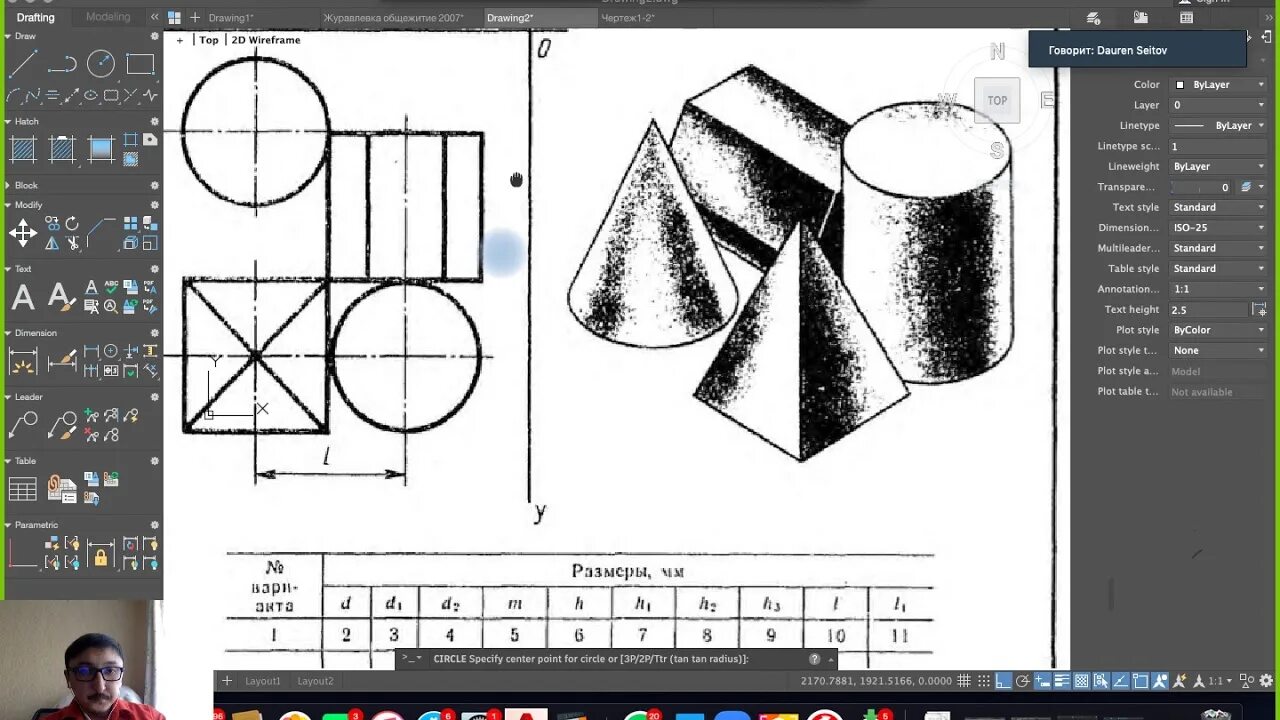
Task: Insert a Table with the Table tool
Action: (22, 489)
